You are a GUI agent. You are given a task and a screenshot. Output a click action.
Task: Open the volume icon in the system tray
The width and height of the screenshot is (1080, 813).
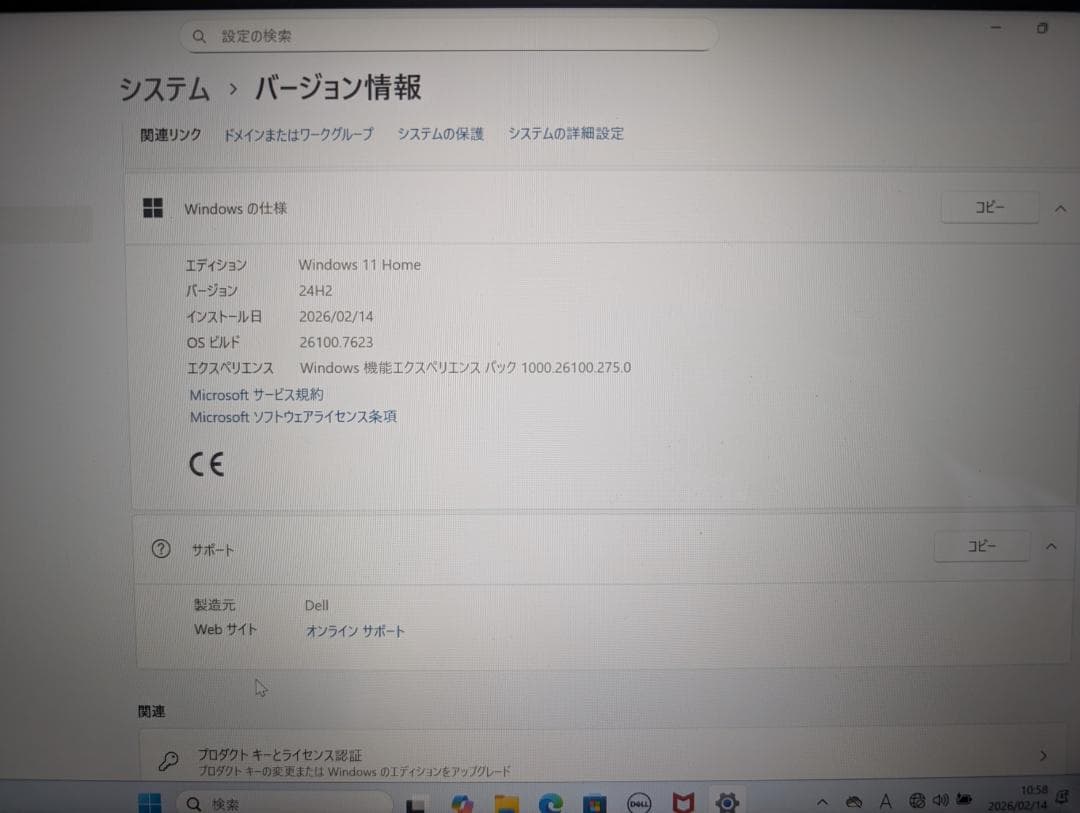click(x=940, y=800)
